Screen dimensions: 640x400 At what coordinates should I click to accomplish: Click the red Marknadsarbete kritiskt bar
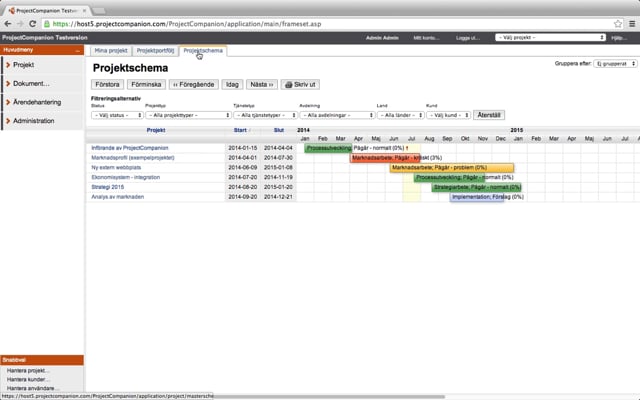(385, 158)
